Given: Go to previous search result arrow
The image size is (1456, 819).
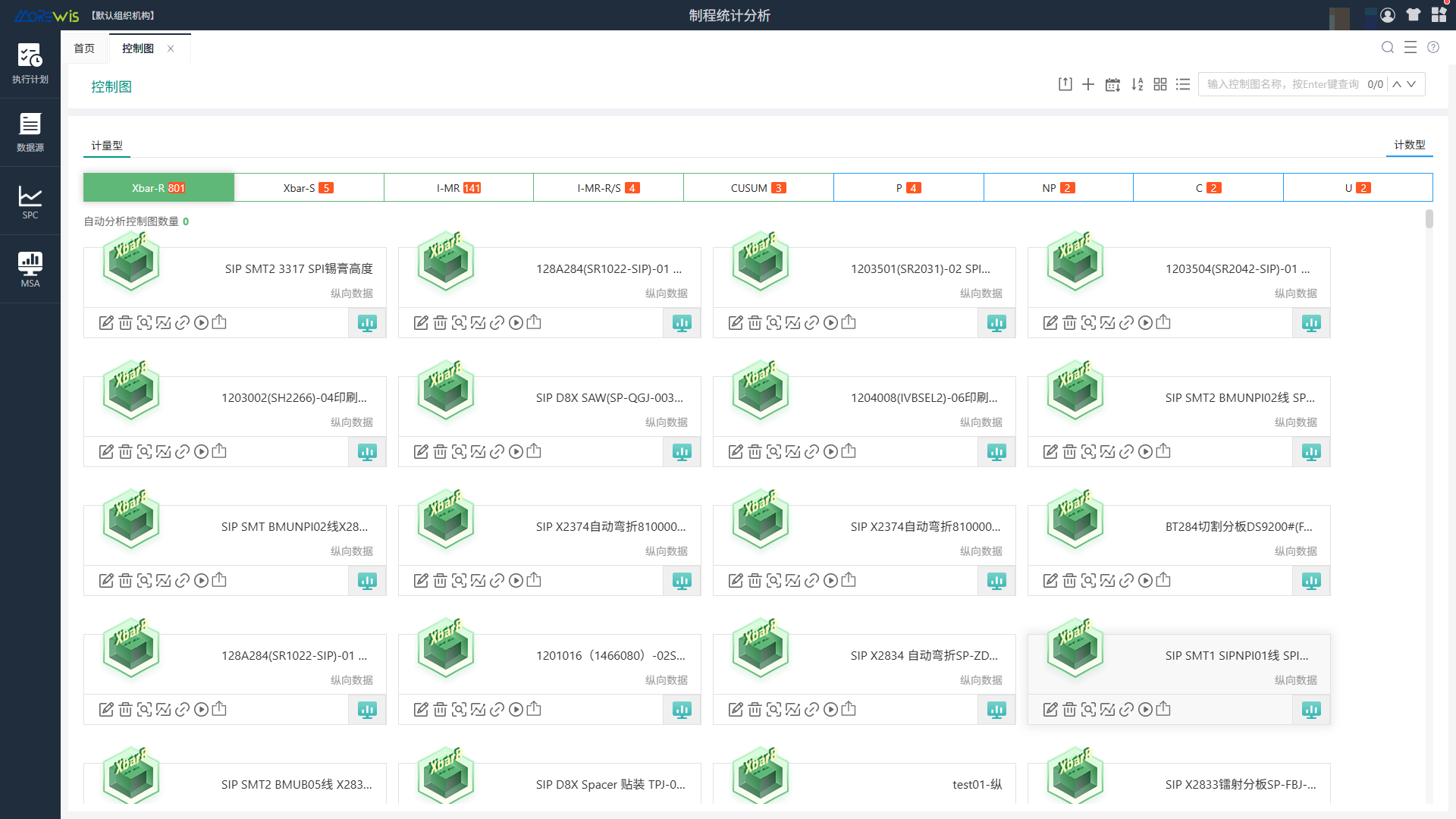Looking at the screenshot, I should pos(1397,84).
